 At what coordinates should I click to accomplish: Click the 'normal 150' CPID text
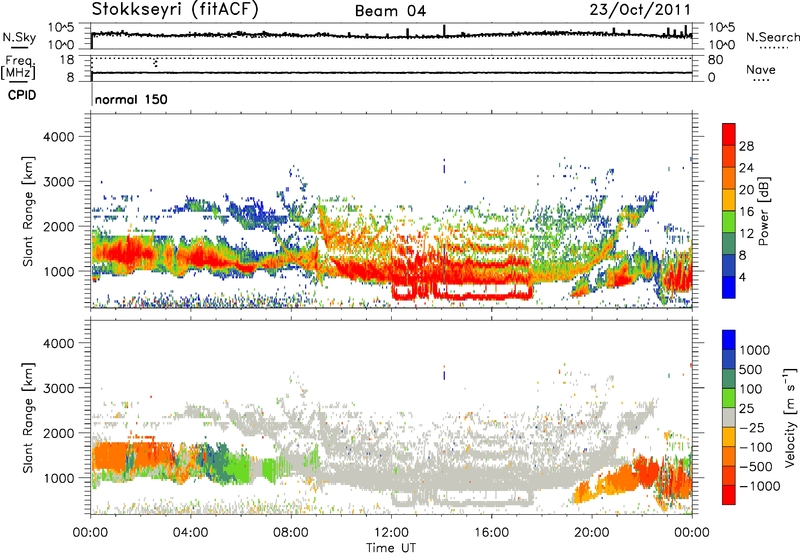[x=131, y=99]
